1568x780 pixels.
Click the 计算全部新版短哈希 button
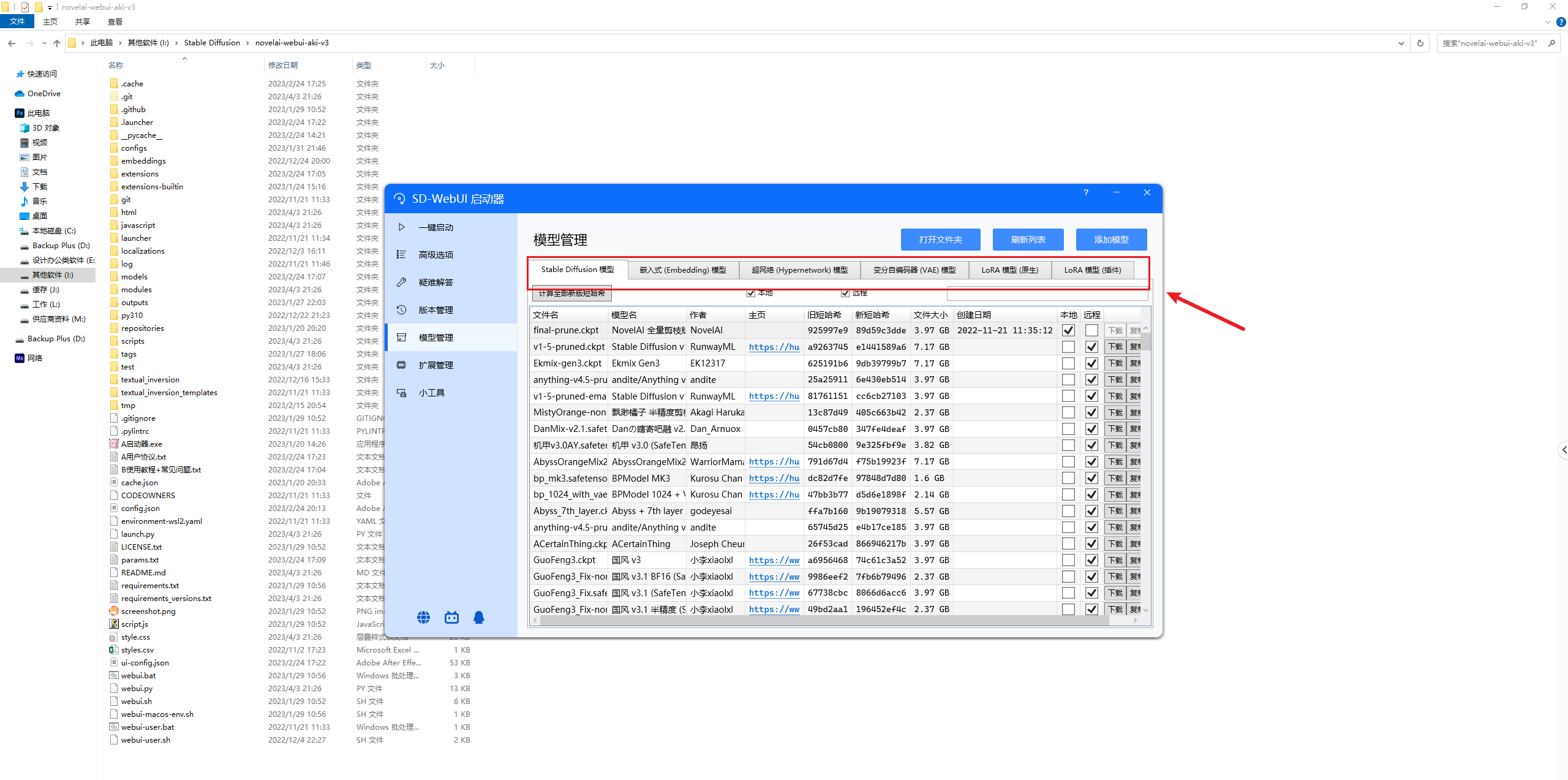coord(572,293)
